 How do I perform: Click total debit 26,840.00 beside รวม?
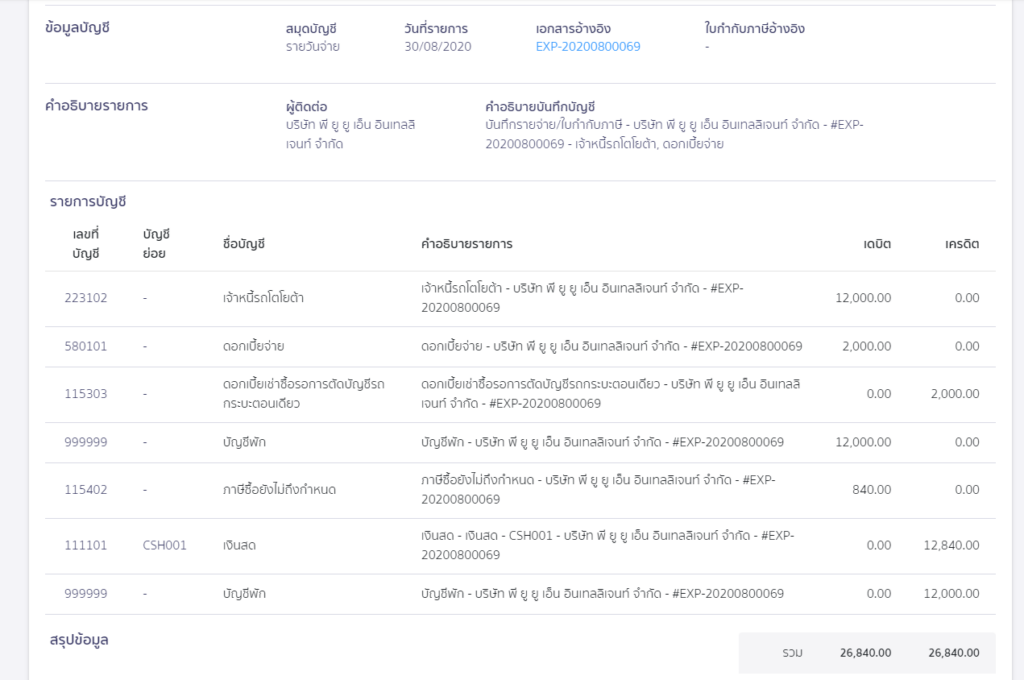865,653
